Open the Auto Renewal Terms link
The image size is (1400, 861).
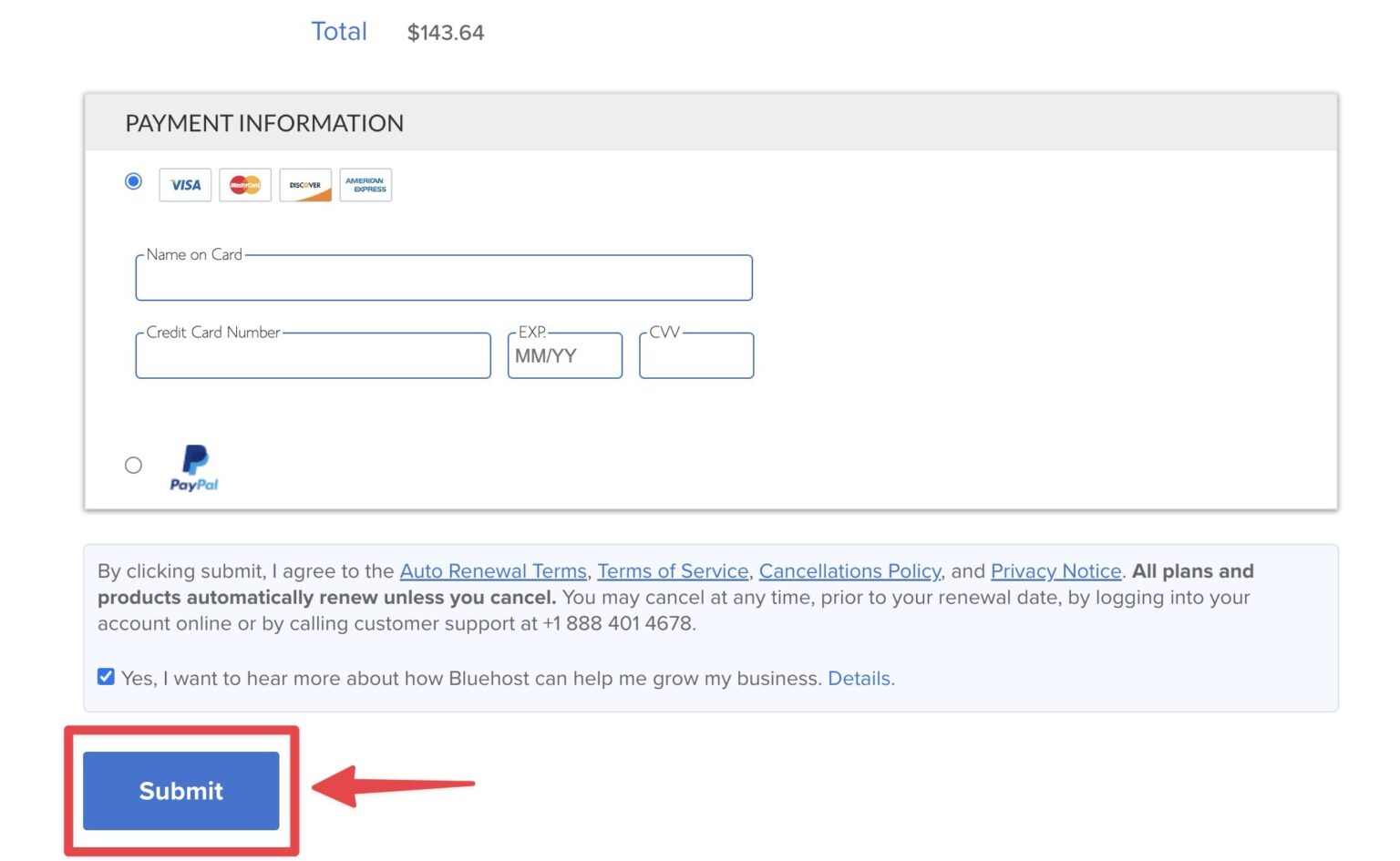coord(493,571)
